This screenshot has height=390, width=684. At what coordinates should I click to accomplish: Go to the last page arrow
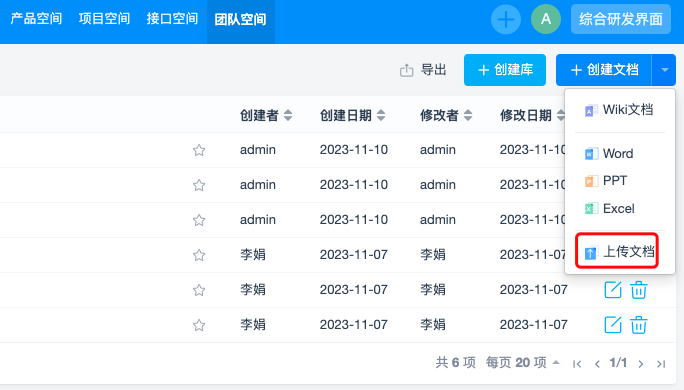pyautogui.click(x=661, y=363)
